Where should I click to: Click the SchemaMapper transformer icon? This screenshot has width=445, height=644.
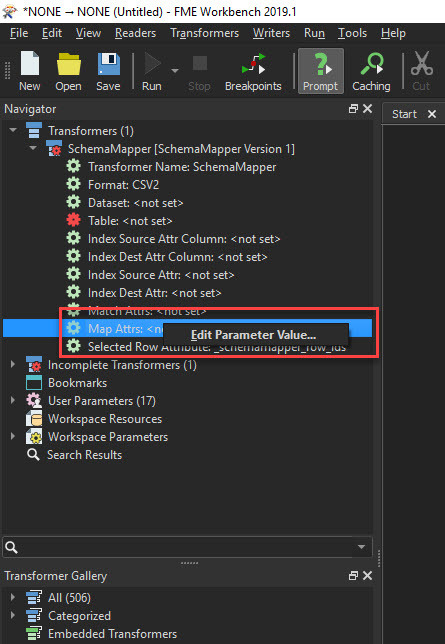click(54, 149)
